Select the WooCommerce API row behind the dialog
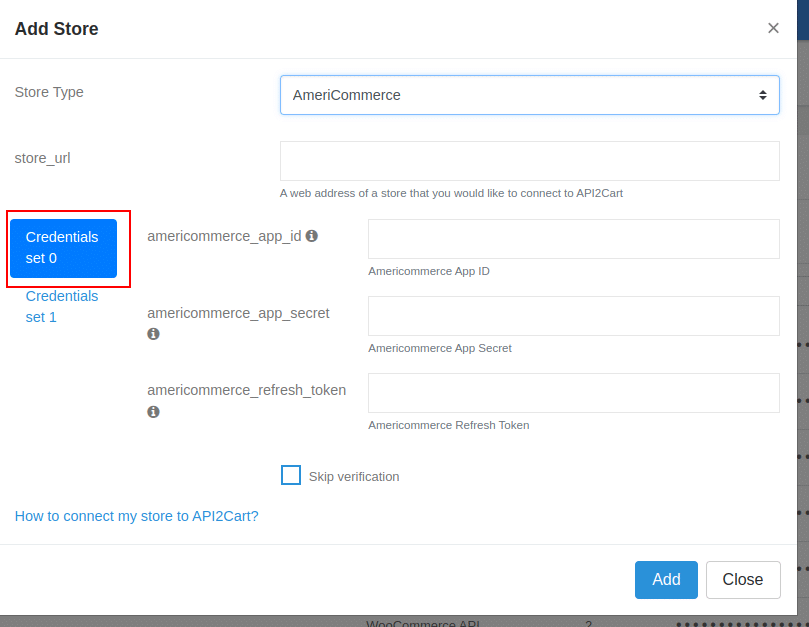 [423, 622]
